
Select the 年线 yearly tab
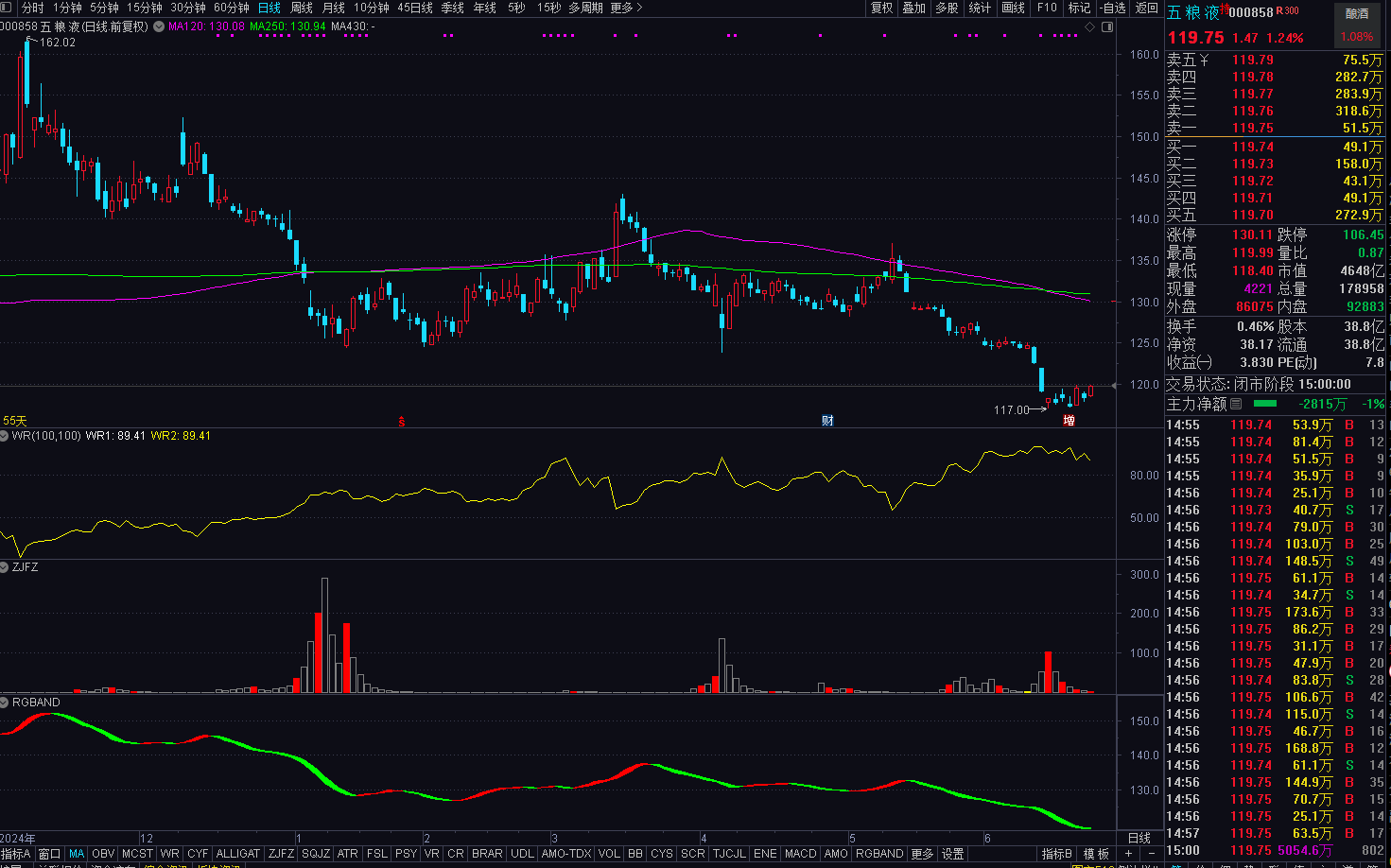(x=485, y=8)
